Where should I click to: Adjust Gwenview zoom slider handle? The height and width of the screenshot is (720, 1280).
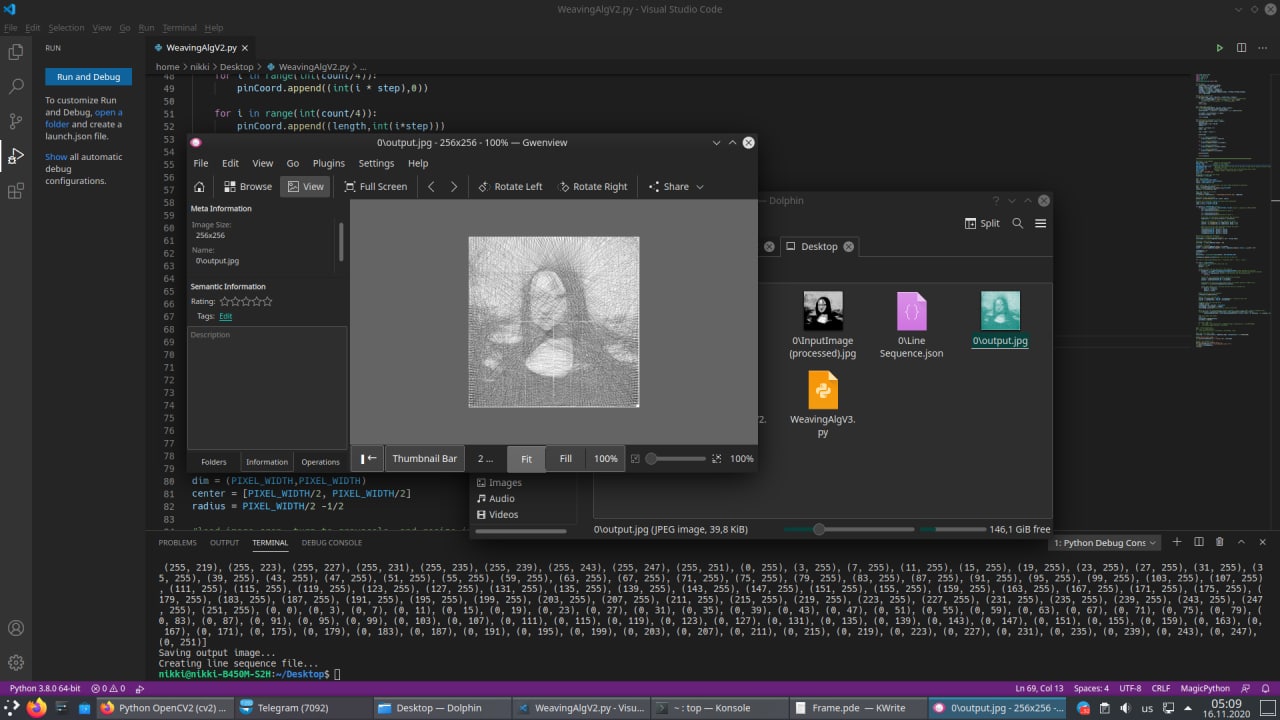click(x=651, y=458)
